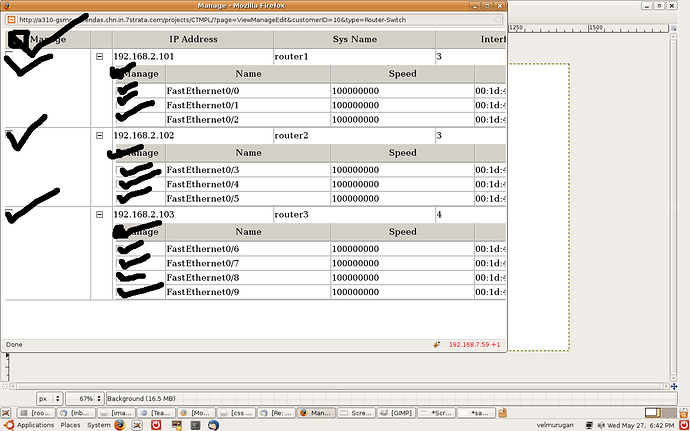690x431 pixels.
Task: Collapse the 192.168.2.101 router1 row
Action: (x=99, y=56)
